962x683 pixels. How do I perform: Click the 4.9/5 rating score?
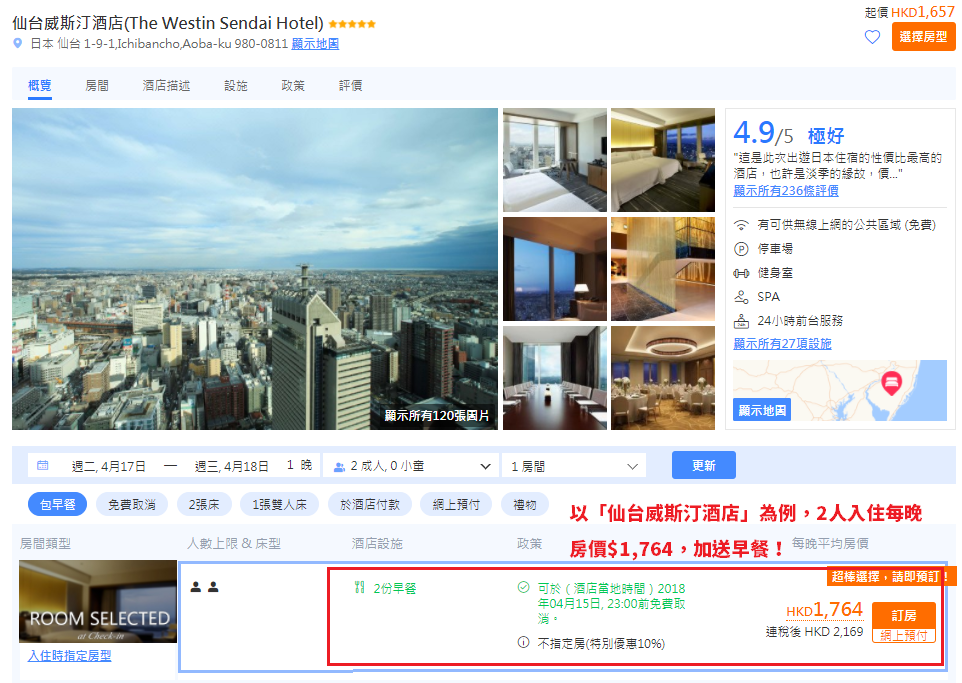[763, 133]
